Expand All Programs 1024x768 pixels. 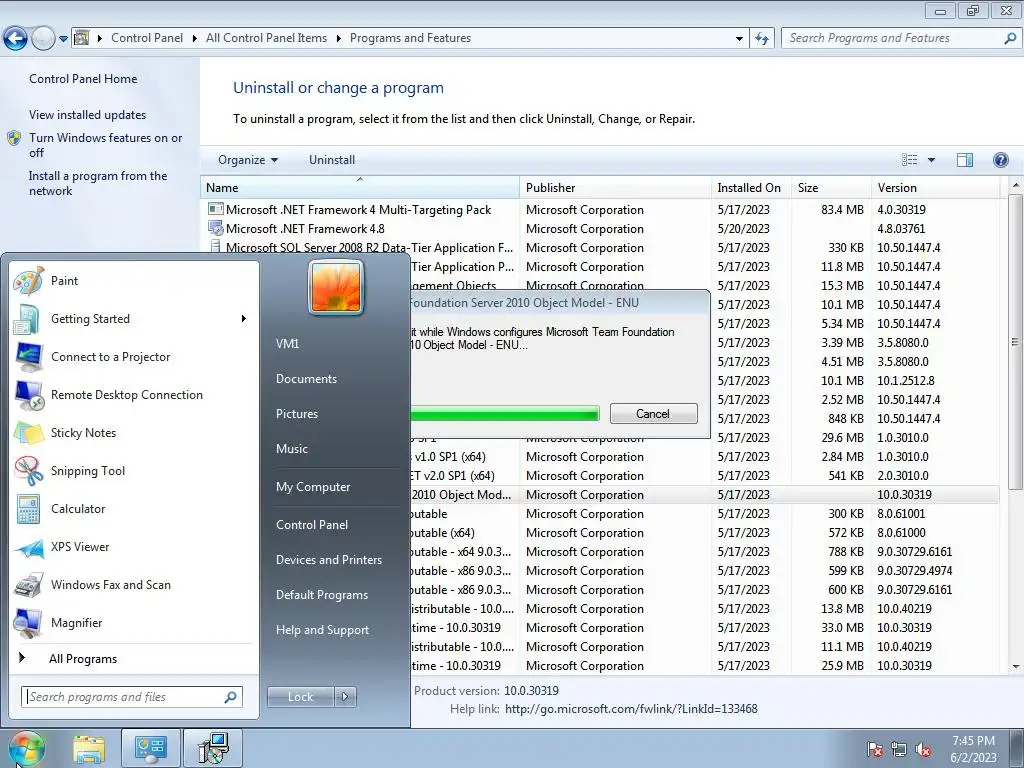[83, 659]
